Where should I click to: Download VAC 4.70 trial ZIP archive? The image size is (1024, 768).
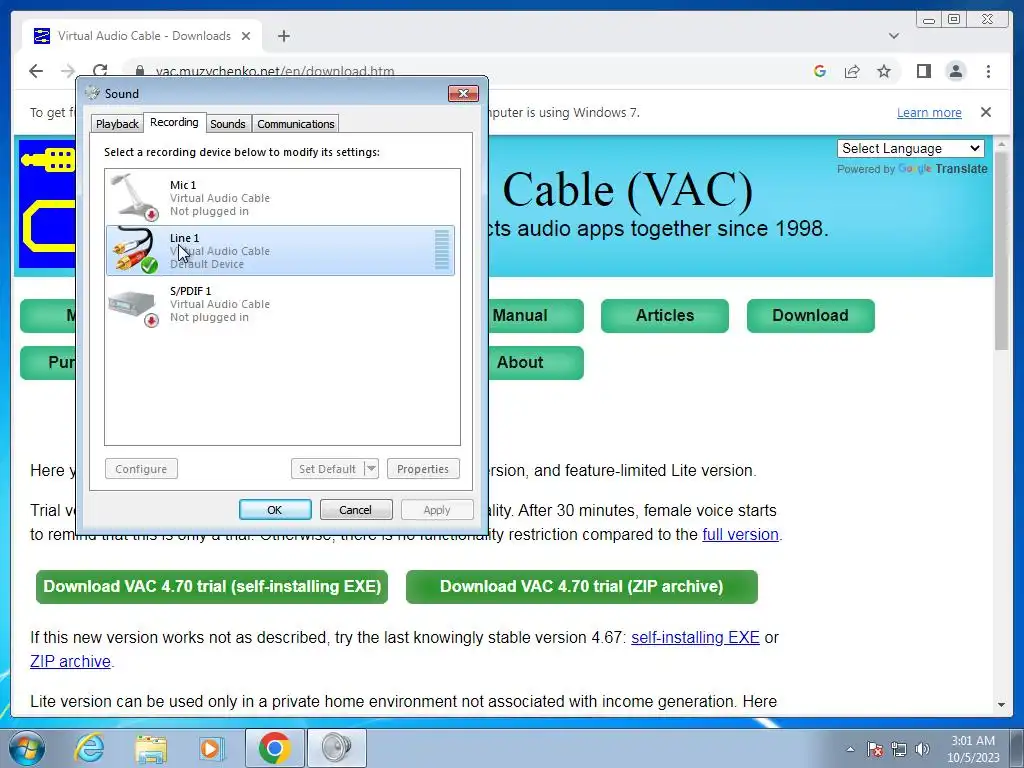pyautogui.click(x=582, y=586)
